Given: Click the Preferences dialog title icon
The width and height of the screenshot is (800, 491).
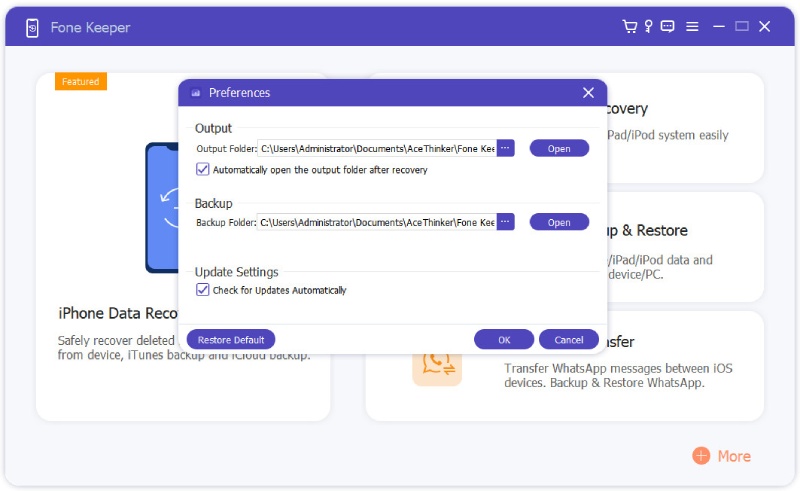Looking at the screenshot, I should pos(195,93).
